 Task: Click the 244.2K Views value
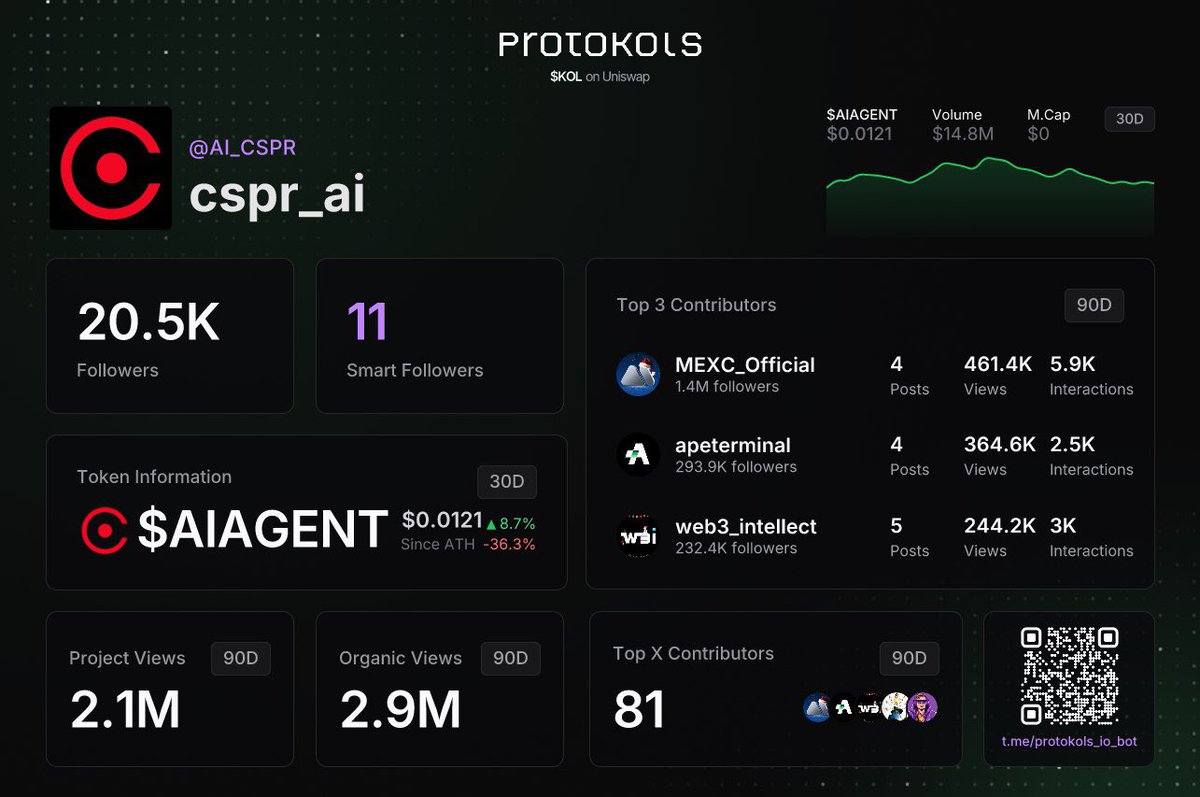coord(1000,526)
